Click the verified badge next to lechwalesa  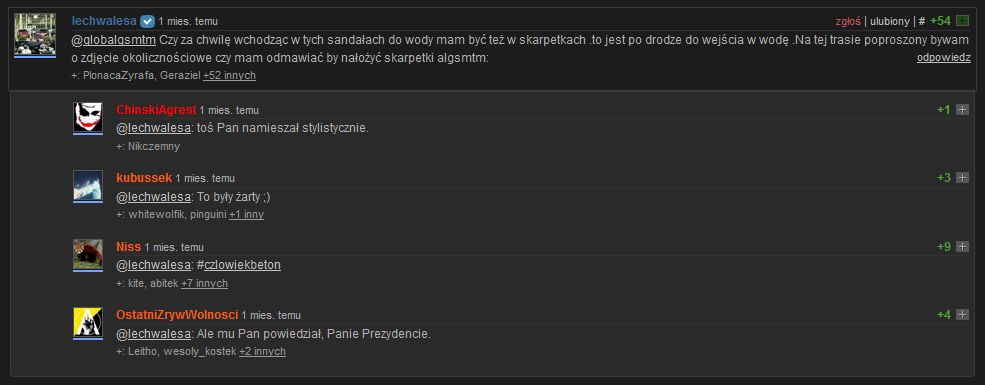pos(147,21)
